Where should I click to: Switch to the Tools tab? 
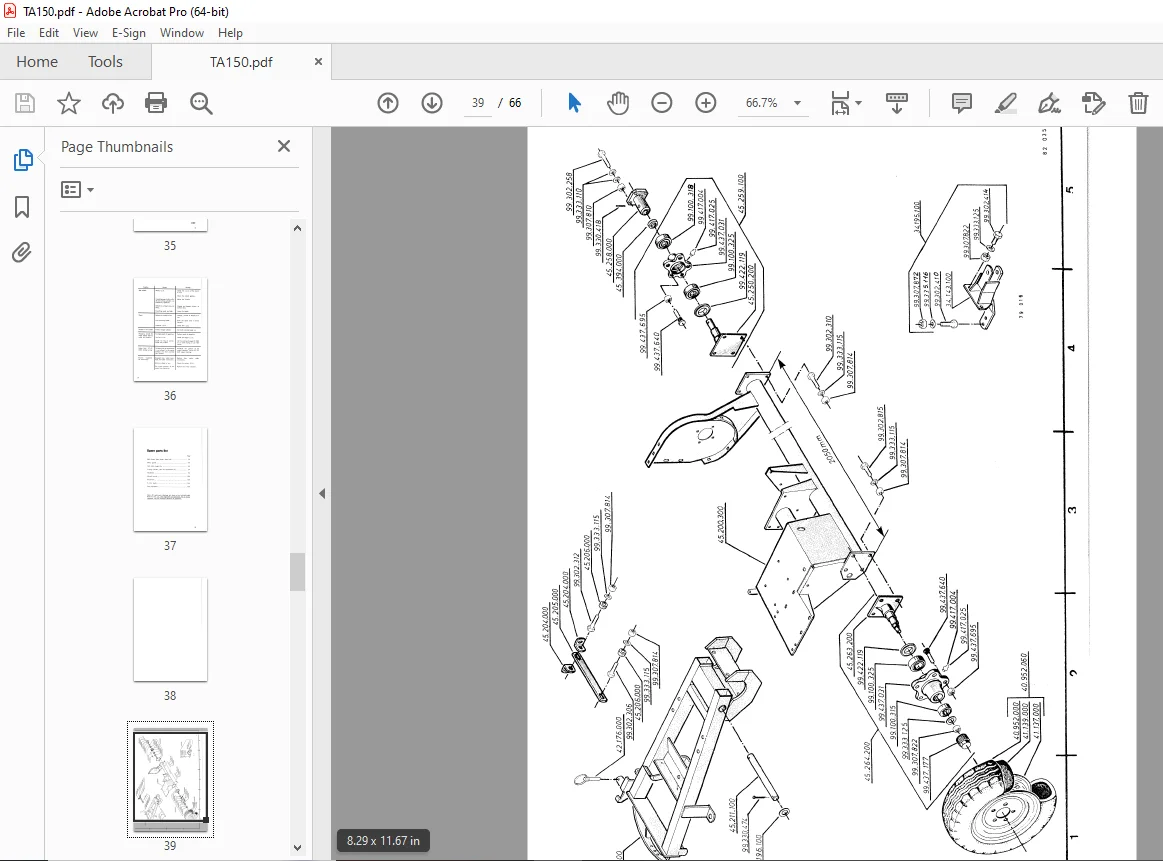[x=105, y=62]
